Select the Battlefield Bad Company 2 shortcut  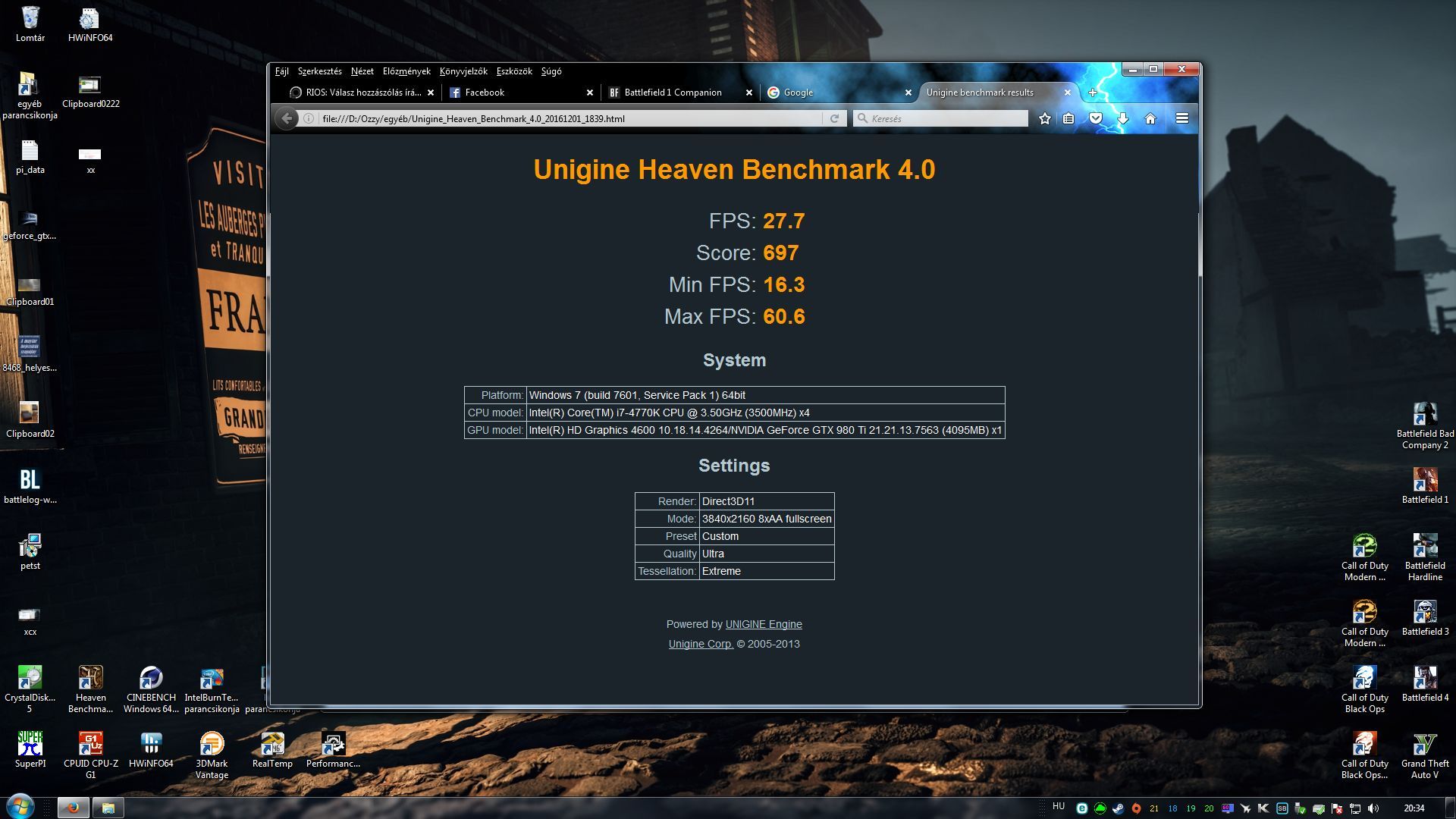1425,425
